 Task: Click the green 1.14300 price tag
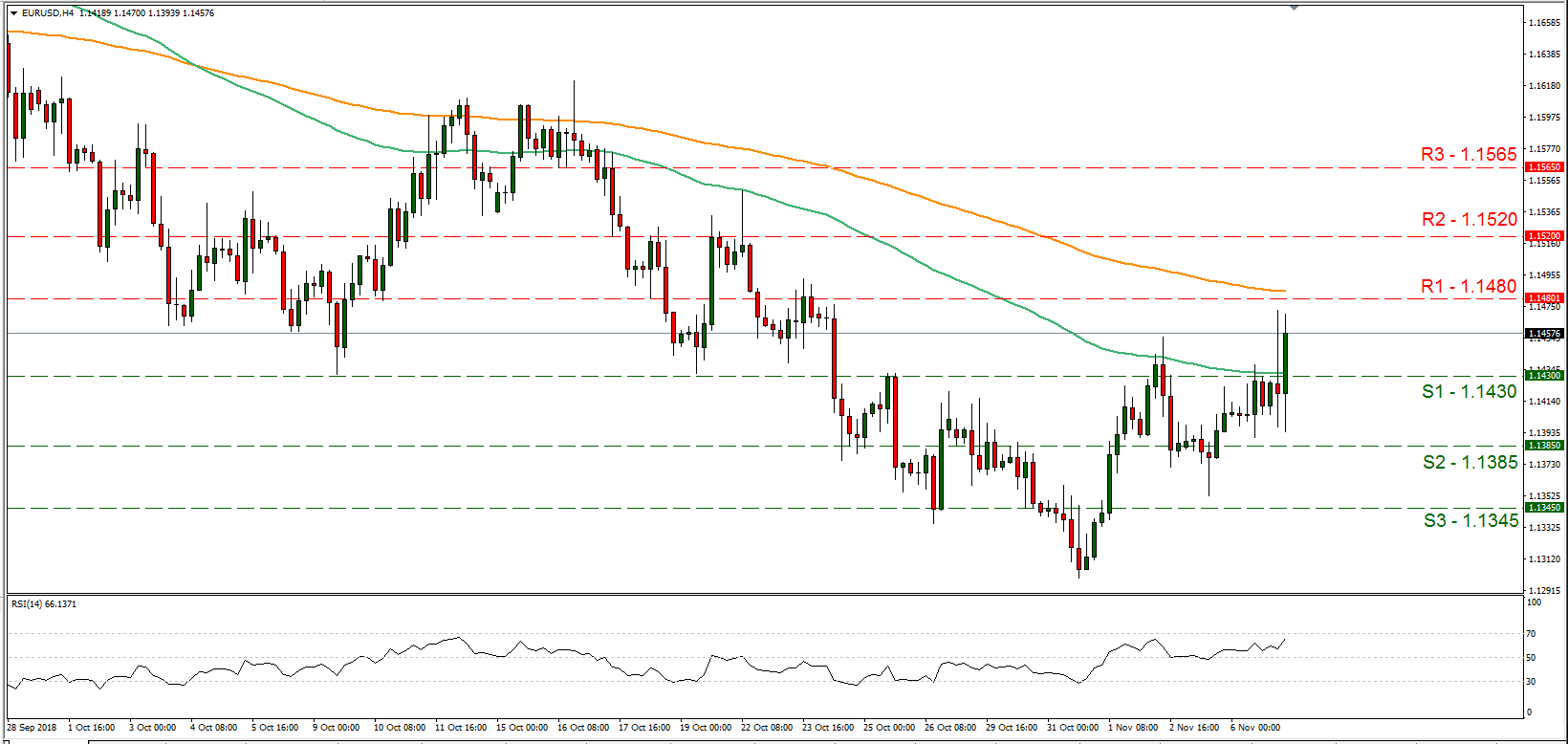click(1544, 376)
